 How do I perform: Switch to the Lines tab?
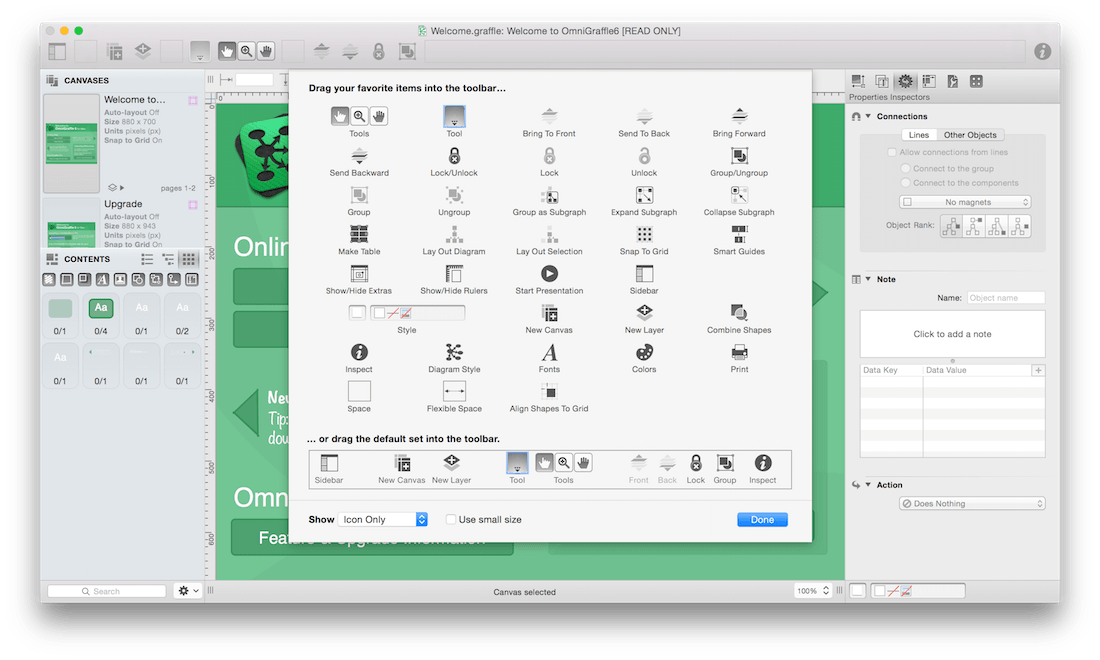pos(918,135)
